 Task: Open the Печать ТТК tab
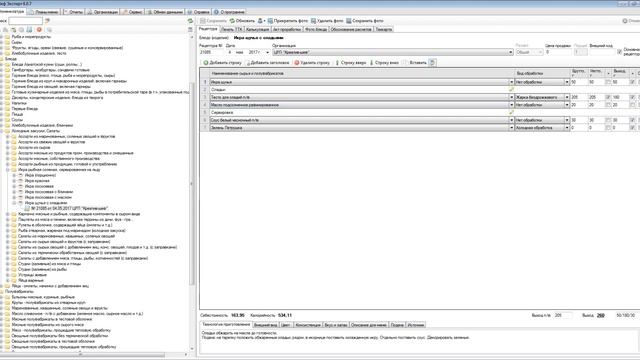coord(232,29)
